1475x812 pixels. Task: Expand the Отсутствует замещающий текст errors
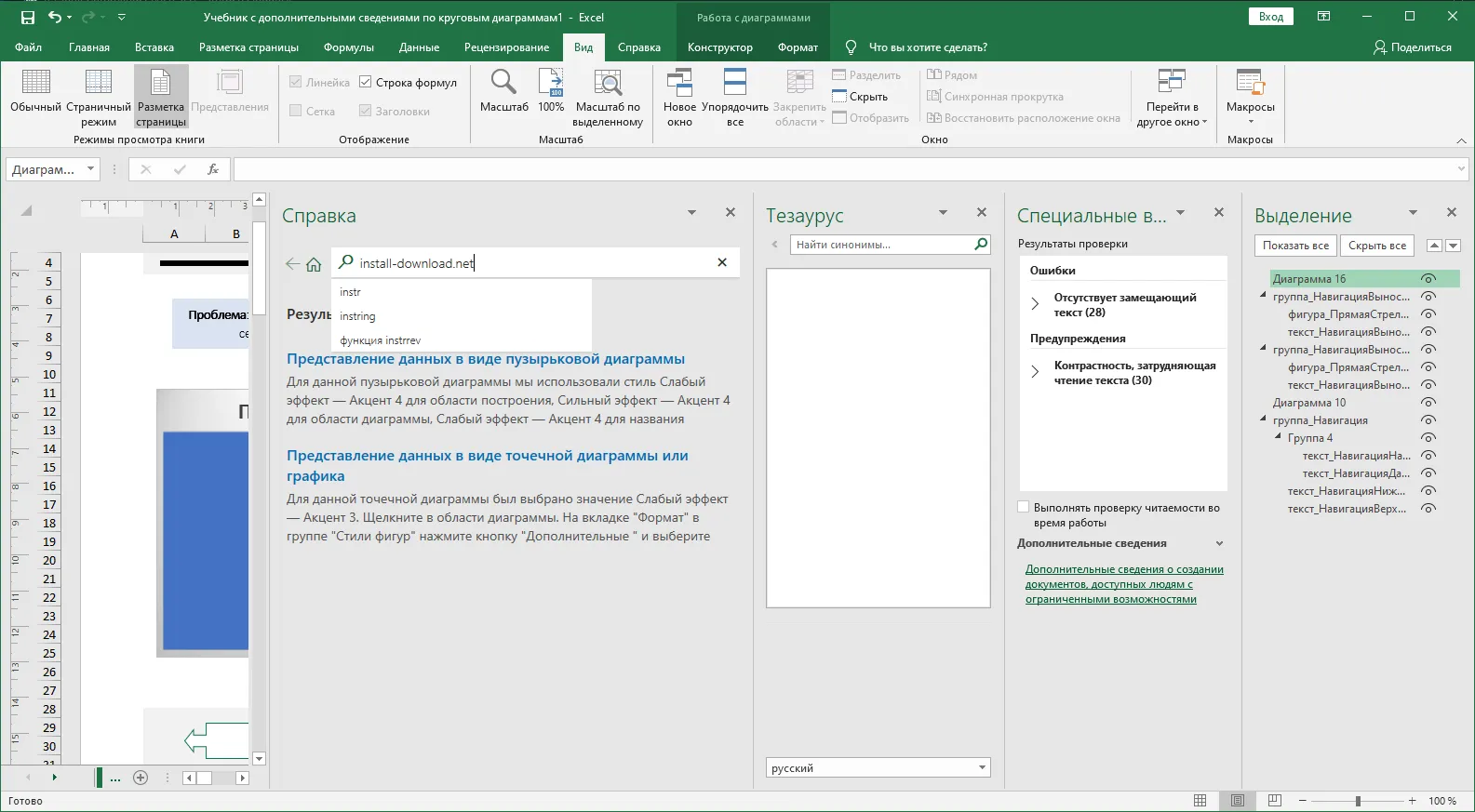pos(1035,304)
